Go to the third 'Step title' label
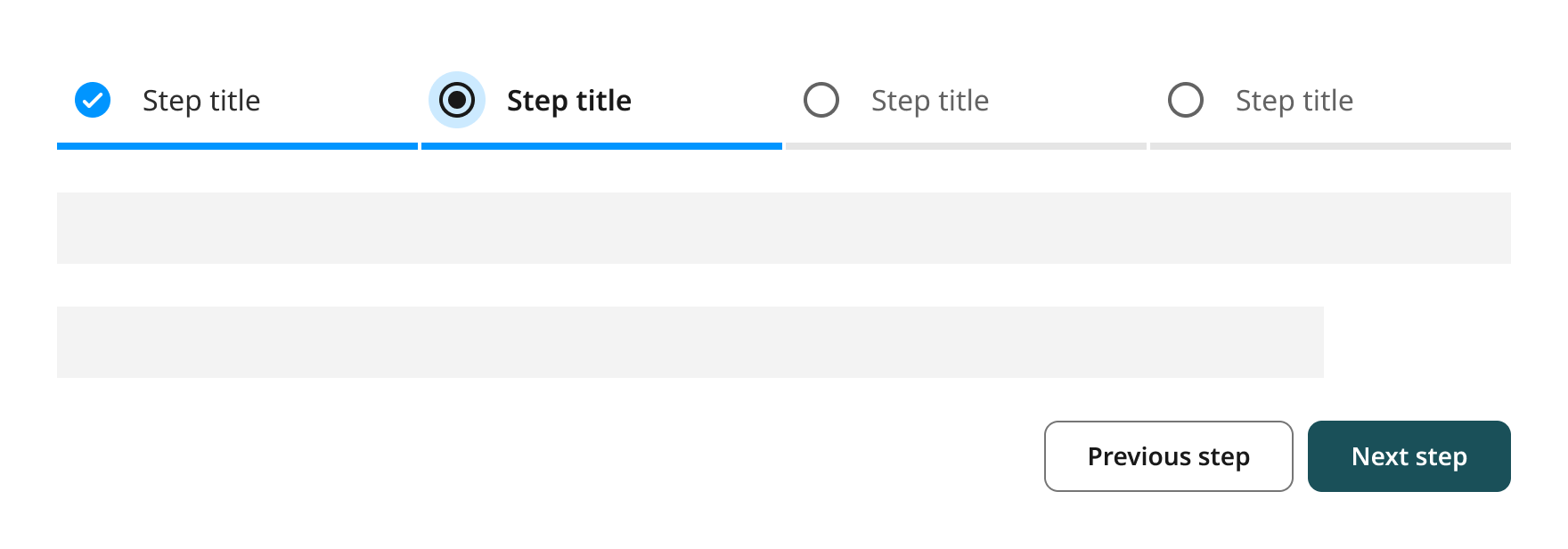The width and height of the screenshot is (1568, 549). [930, 101]
